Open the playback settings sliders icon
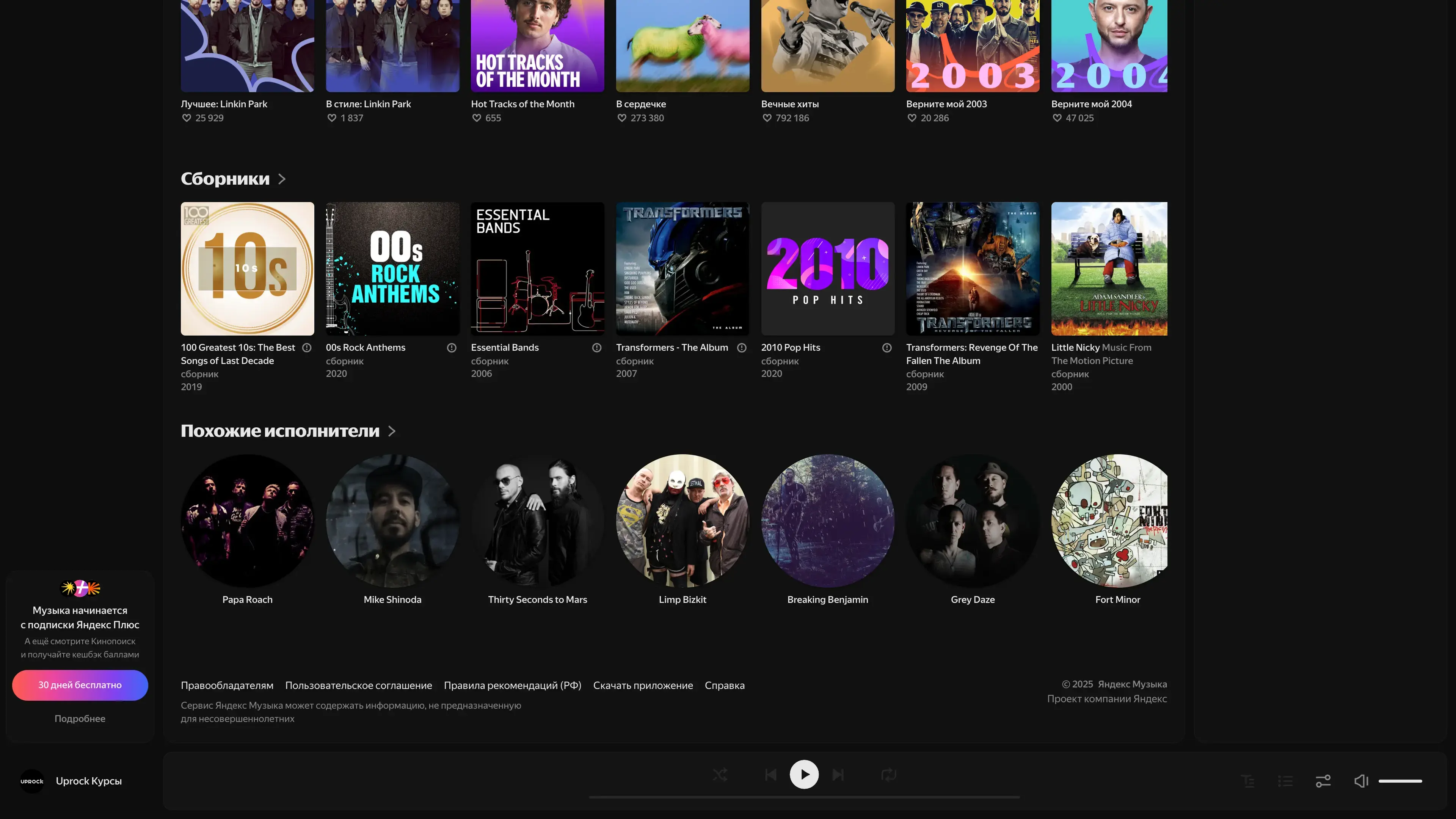 coord(1323,781)
